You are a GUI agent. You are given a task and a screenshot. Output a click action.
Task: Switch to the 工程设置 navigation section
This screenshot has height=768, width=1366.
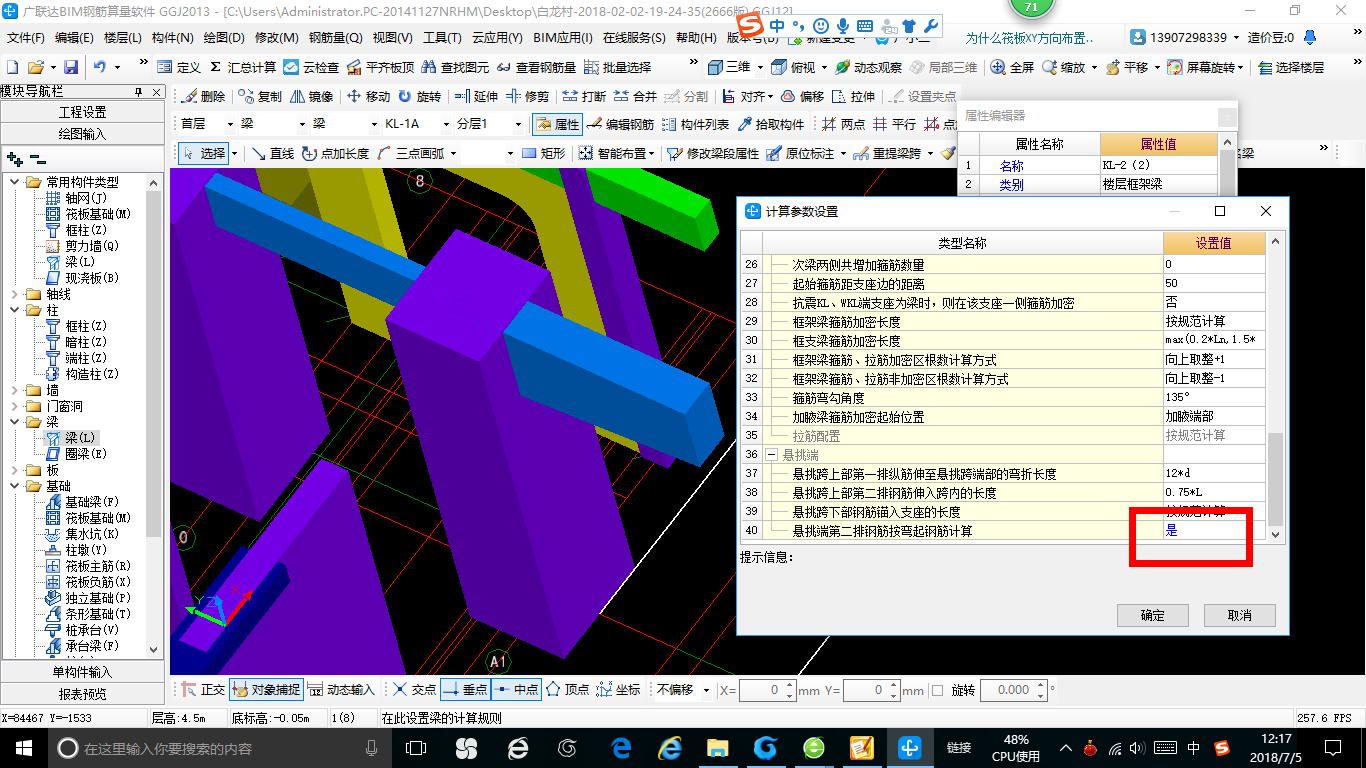(x=82, y=112)
